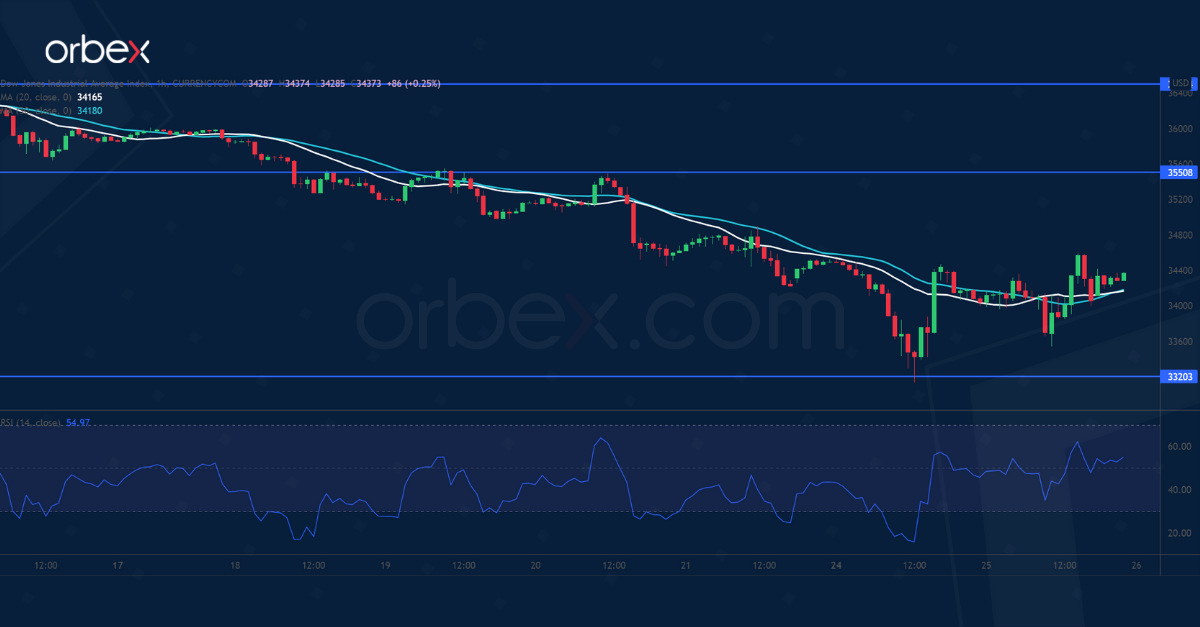Click the USD currency label on price axis
Screen dimensions: 1200x627
point(1180,83)
